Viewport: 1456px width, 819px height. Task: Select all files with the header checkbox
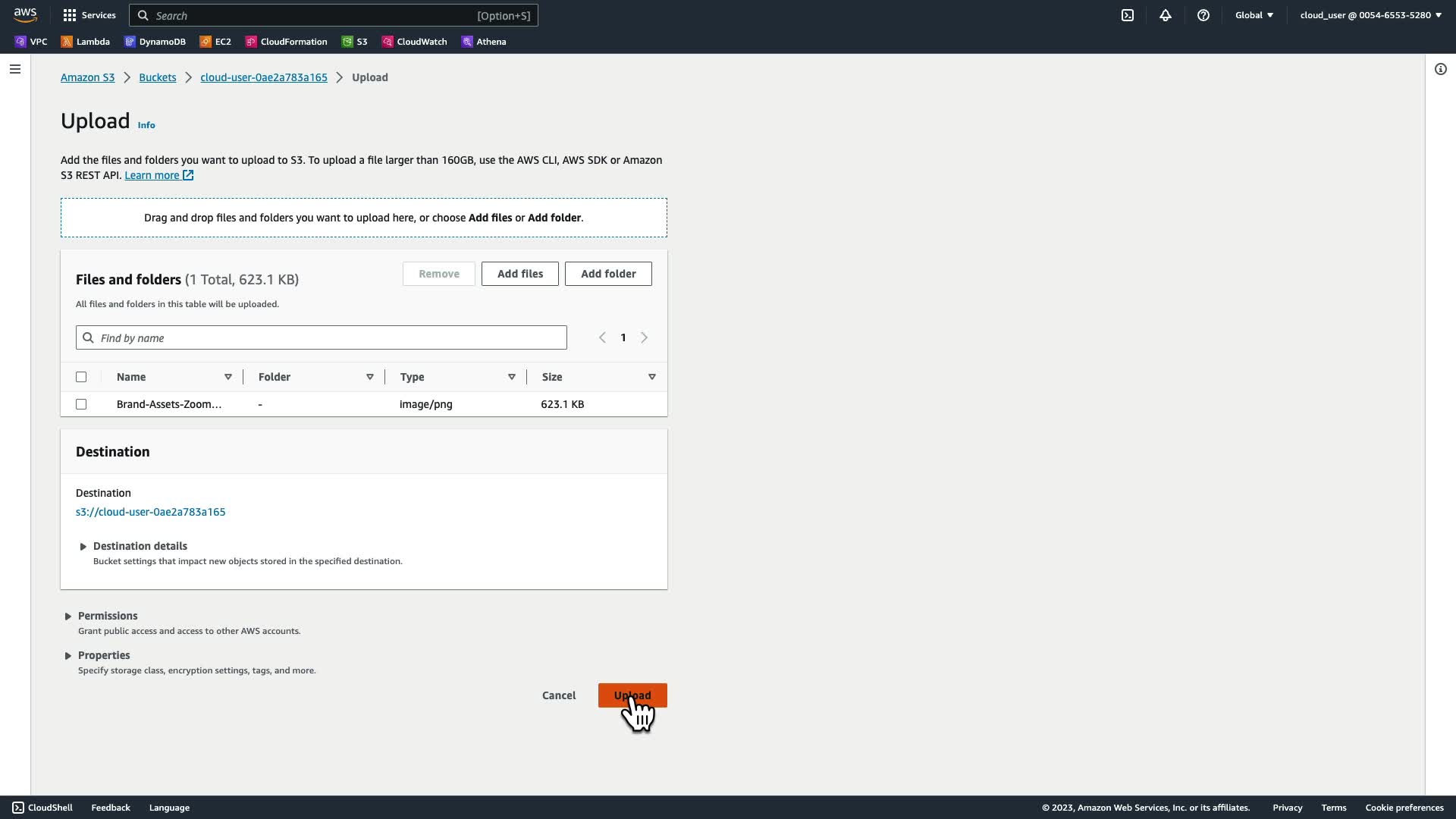click(x=81, y=377)
